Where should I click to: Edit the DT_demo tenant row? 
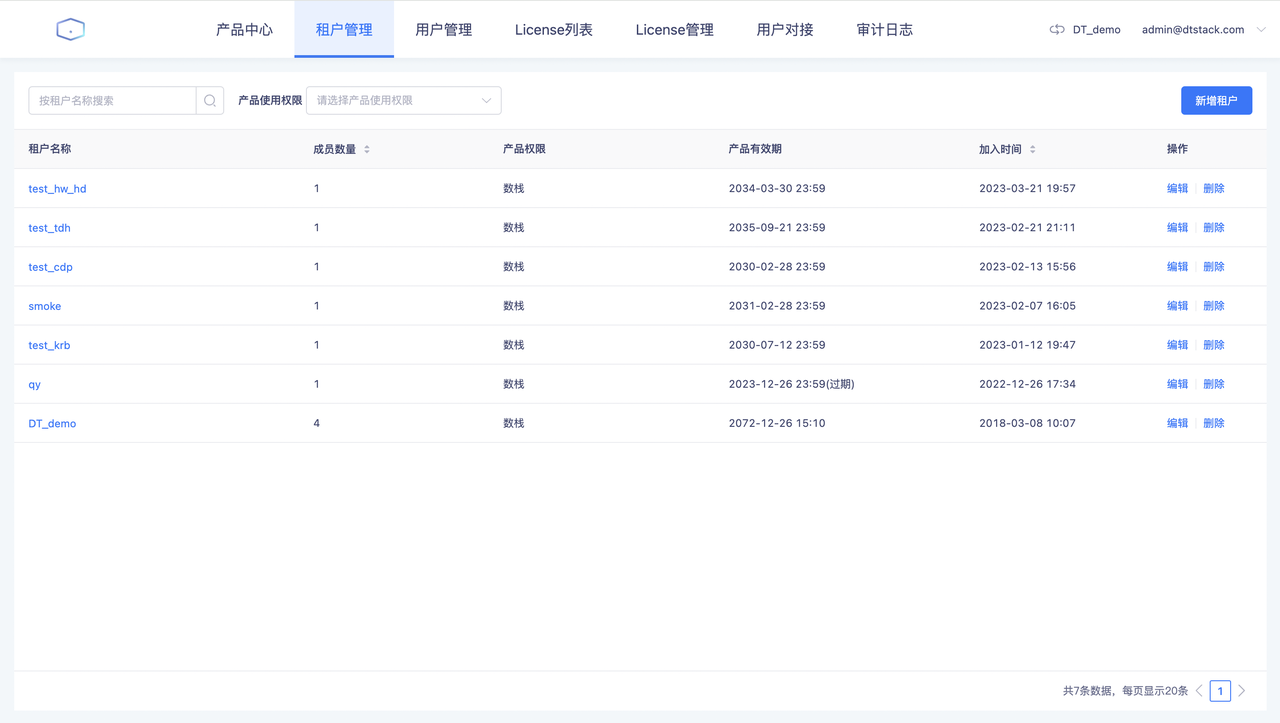(1178, 423)
